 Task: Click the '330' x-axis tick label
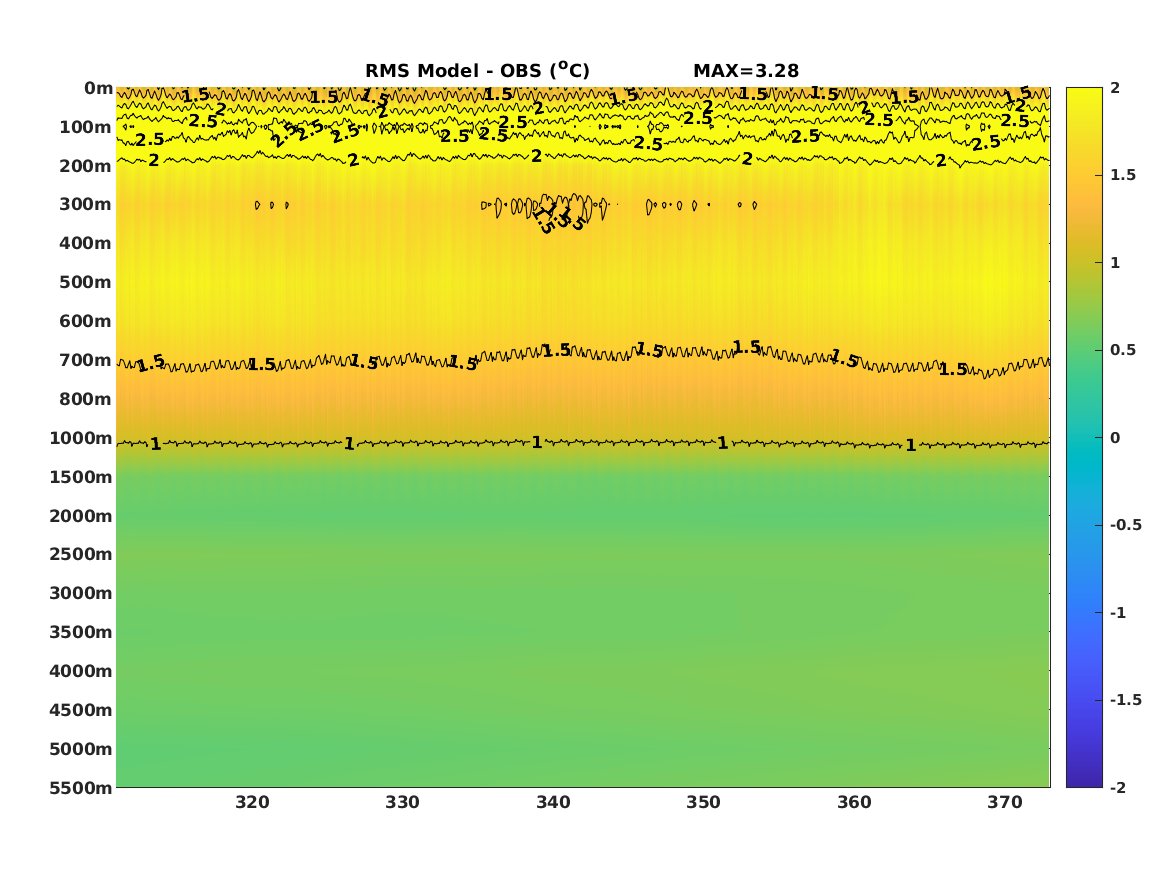403,802
